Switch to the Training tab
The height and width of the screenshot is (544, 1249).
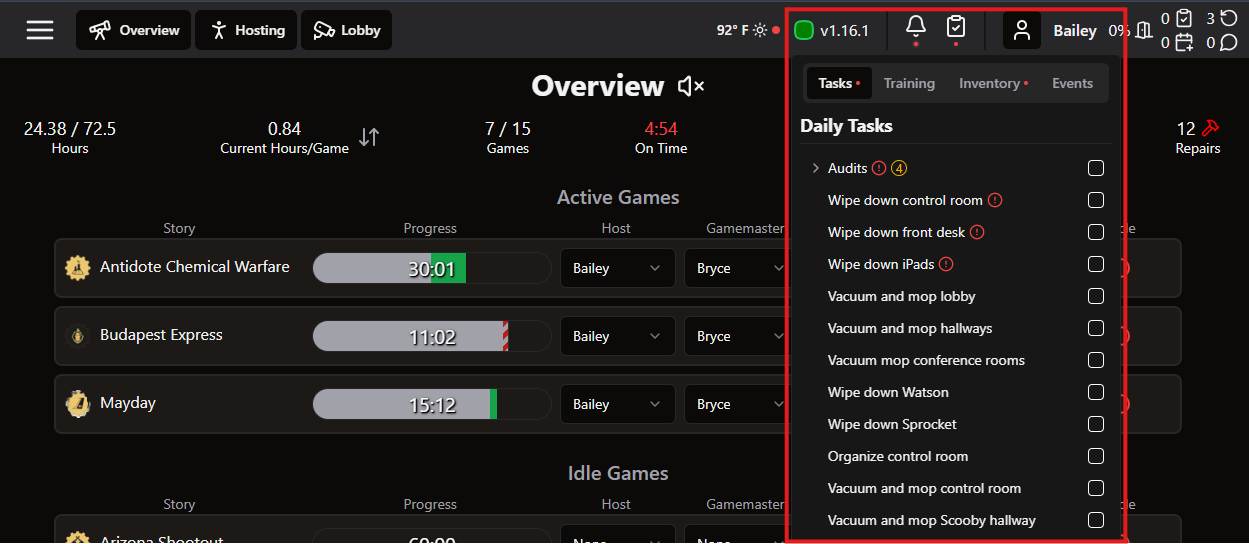pos(909,83)
